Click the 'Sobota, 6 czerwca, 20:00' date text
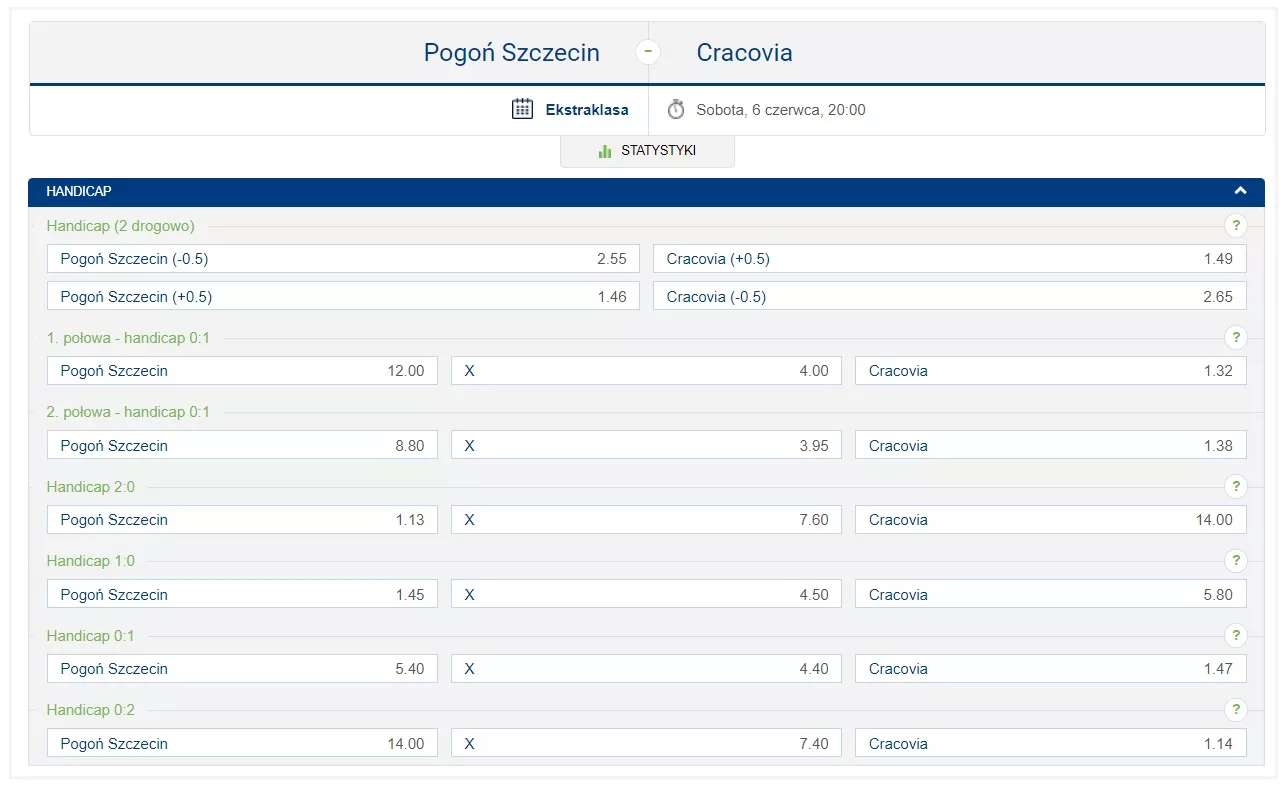The height and width of the screenshot is (790, 1284). [781, 110]
